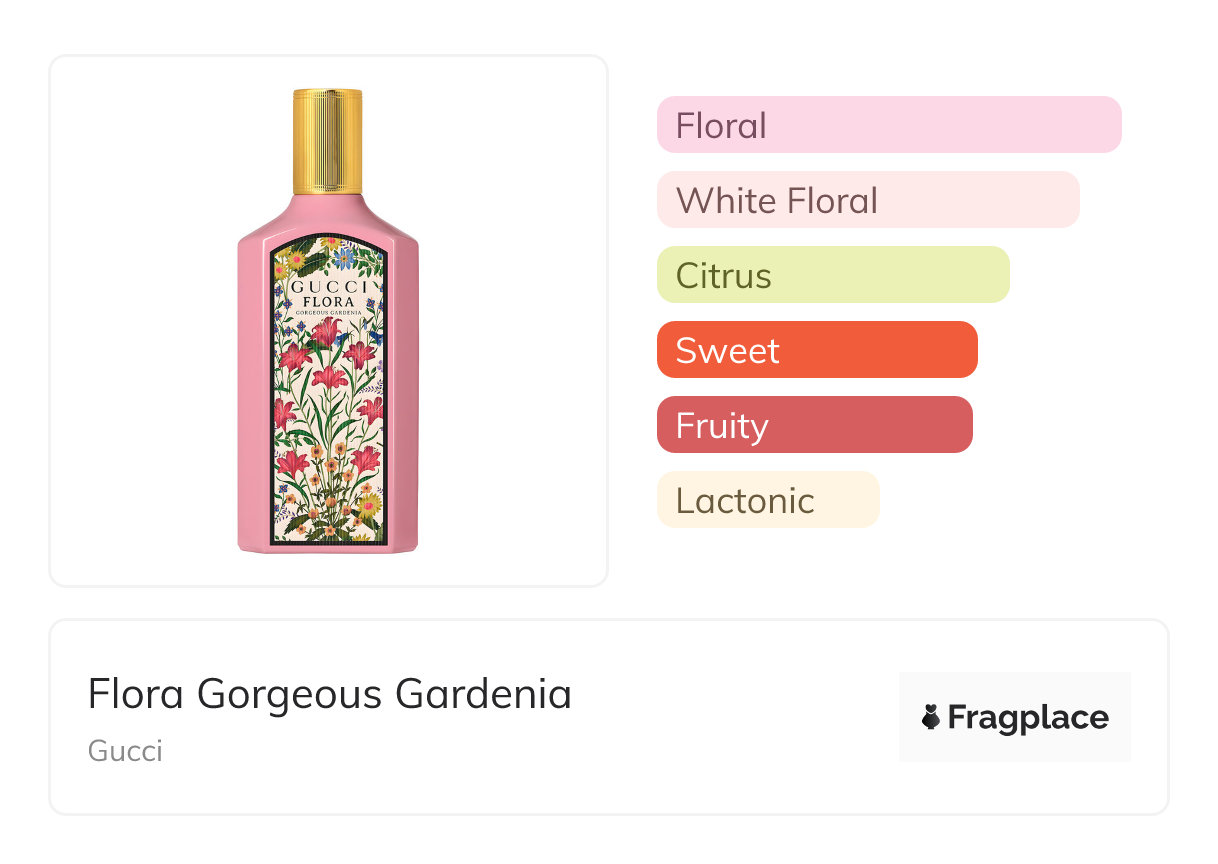Click the gold cap of the perfume bottle
The image size is (1218, 864).
pos(327,140)
